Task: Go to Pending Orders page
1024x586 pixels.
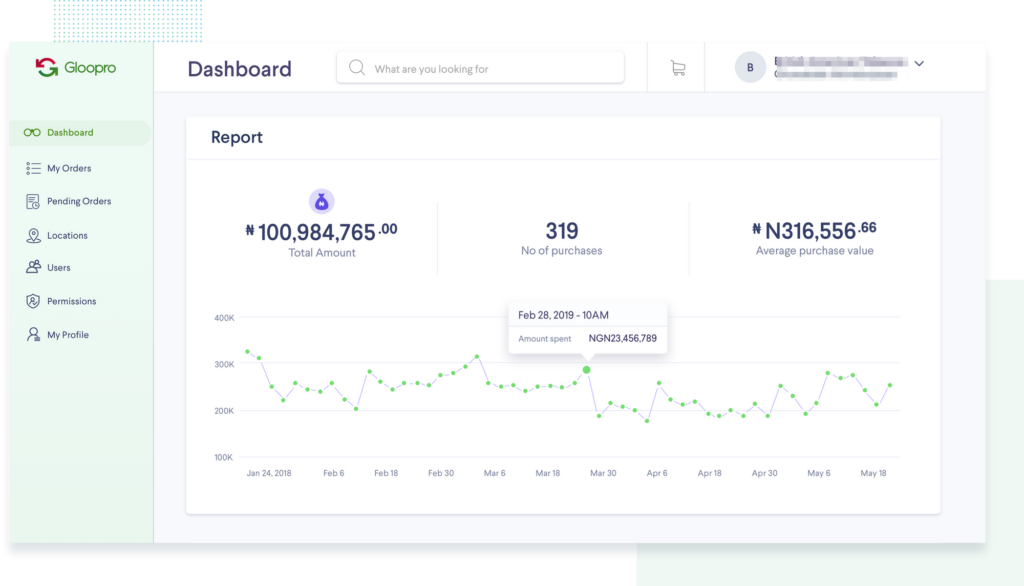Action: [x=79, y=202]
